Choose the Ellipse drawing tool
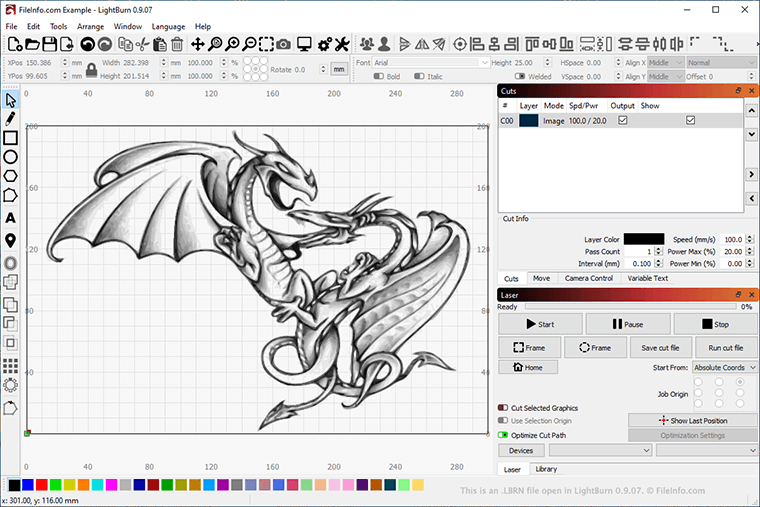The image size is (760, 507). coord(10,157)
